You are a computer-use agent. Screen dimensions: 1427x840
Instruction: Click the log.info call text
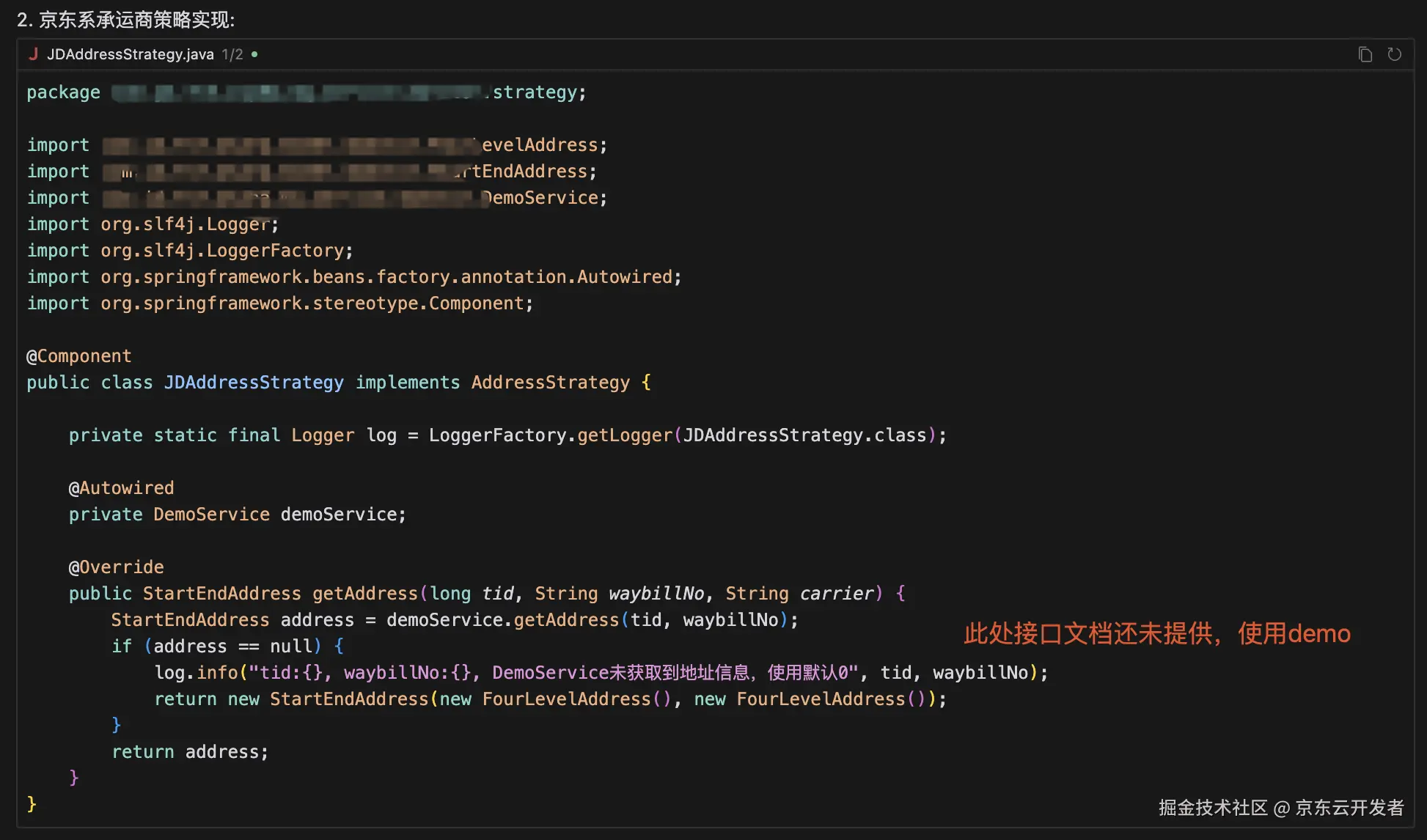(x=196, y=673)
